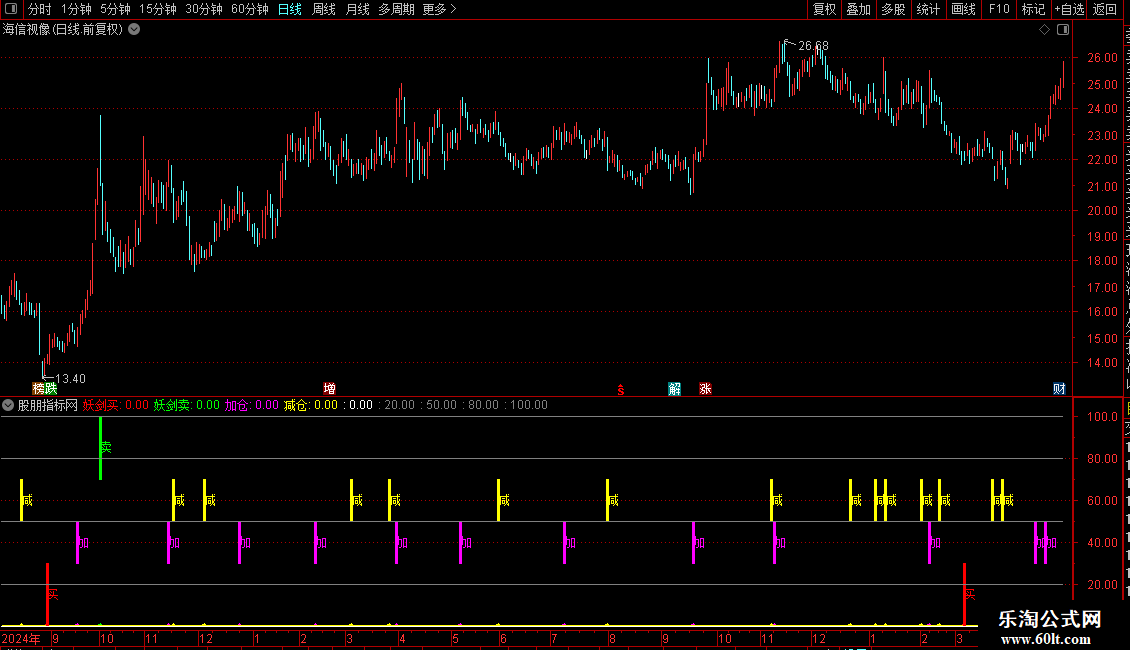Select the 日线 daily chart tab

290,9
